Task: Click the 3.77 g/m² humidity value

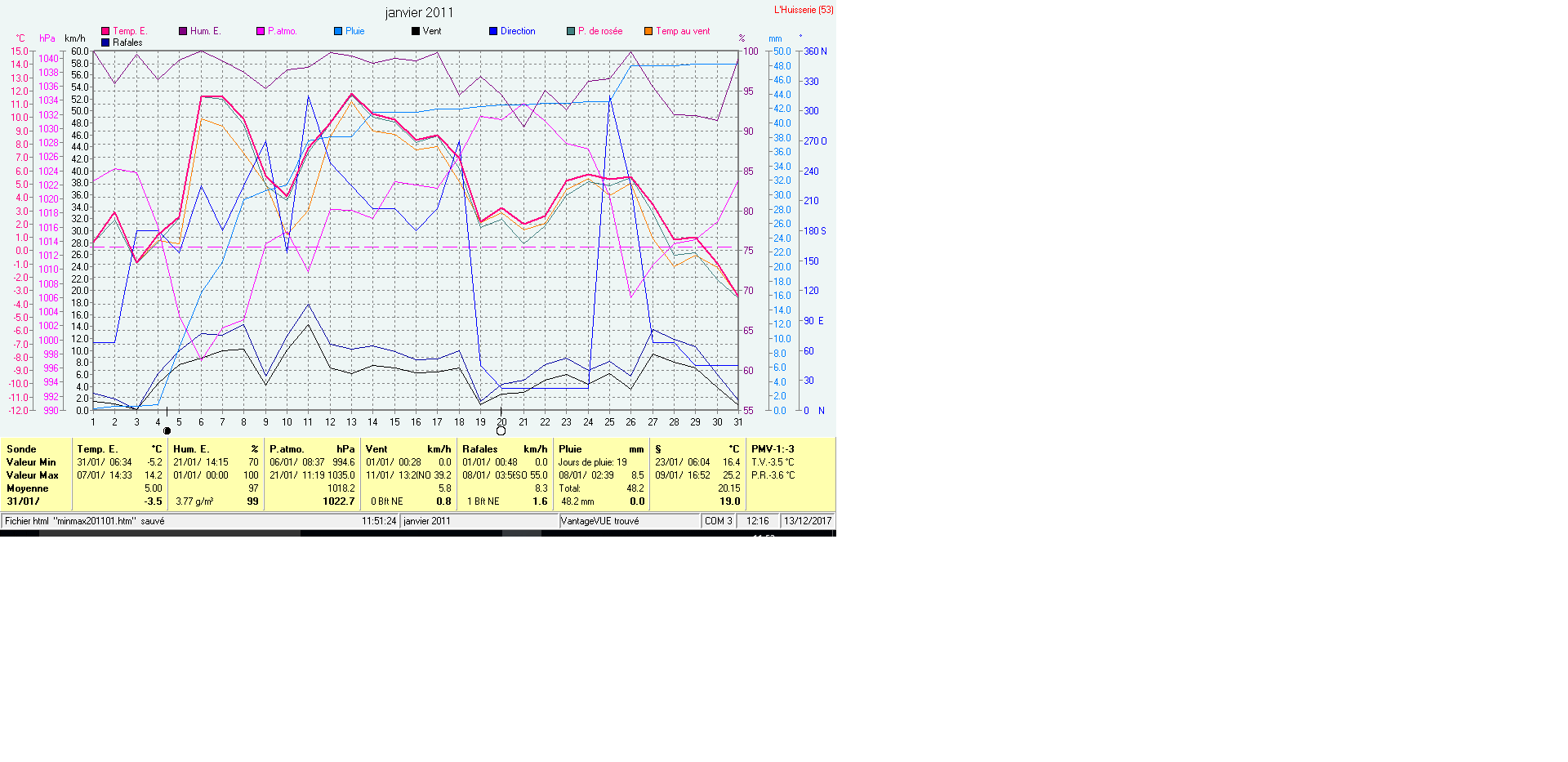Action: tap(194, 501)
